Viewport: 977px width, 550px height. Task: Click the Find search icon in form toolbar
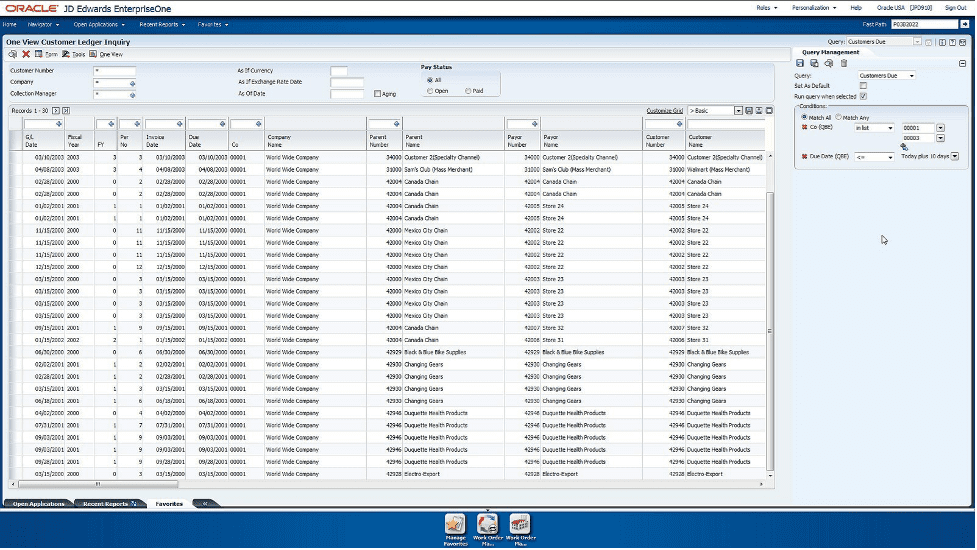click(x=13, y=54)
